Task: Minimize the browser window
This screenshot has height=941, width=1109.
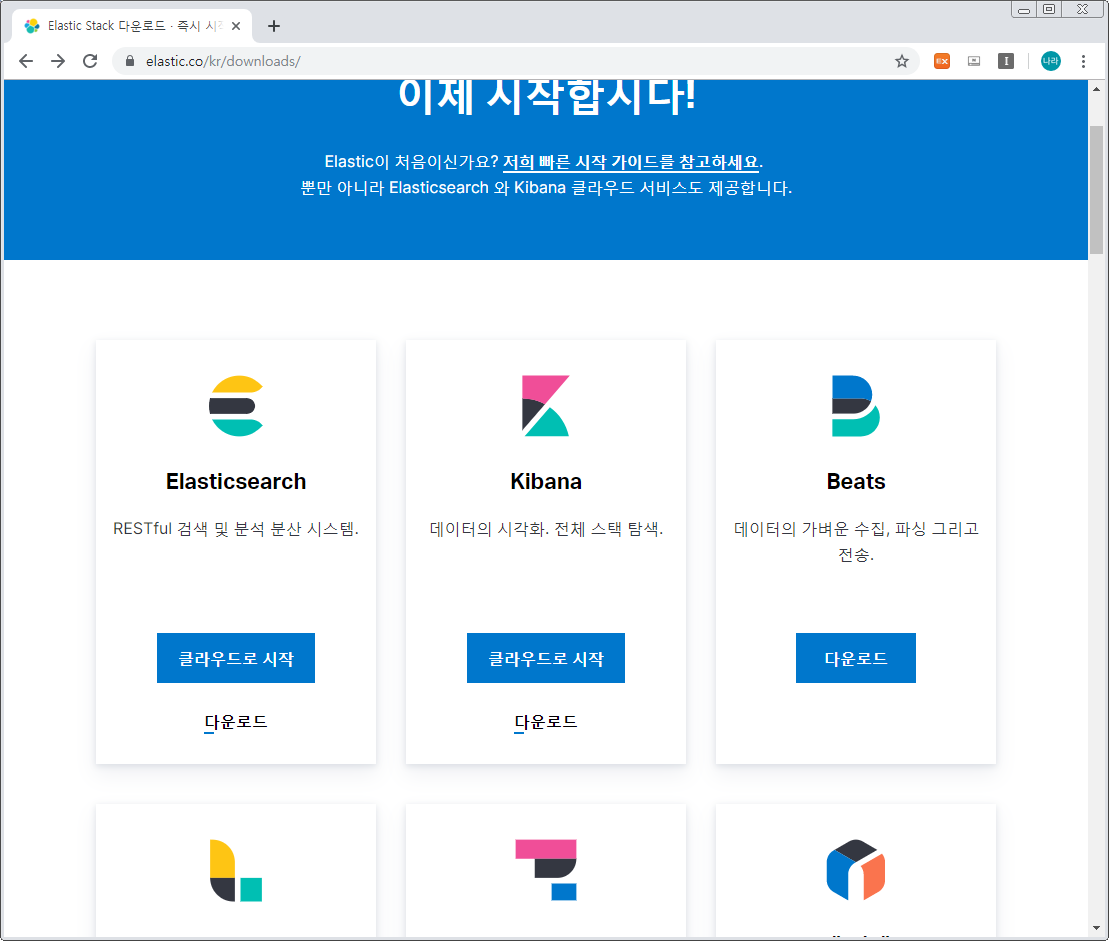Action: pos(1023,9)
